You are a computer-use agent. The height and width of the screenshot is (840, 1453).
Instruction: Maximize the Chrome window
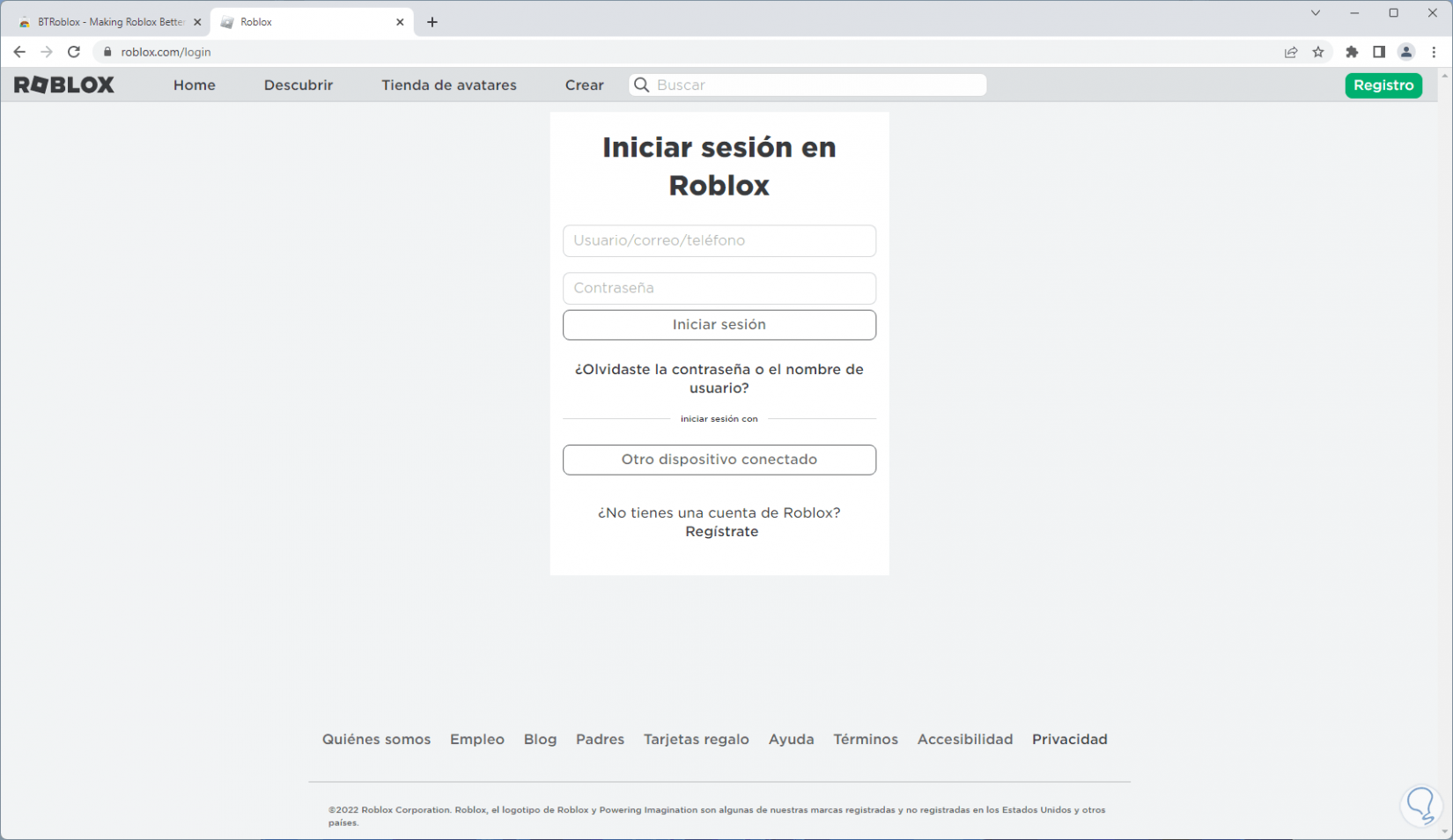1393,13
